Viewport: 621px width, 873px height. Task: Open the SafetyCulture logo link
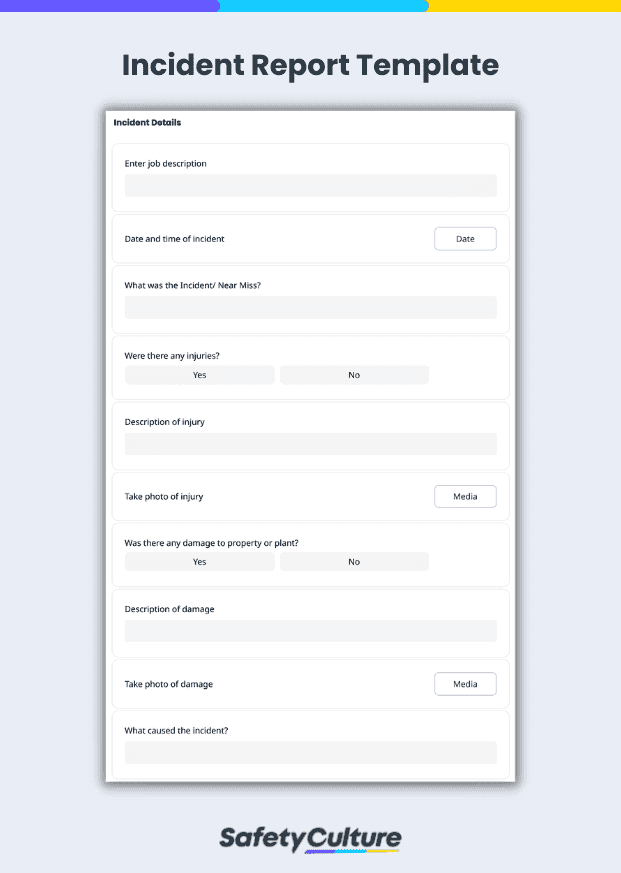click(310, 838)
